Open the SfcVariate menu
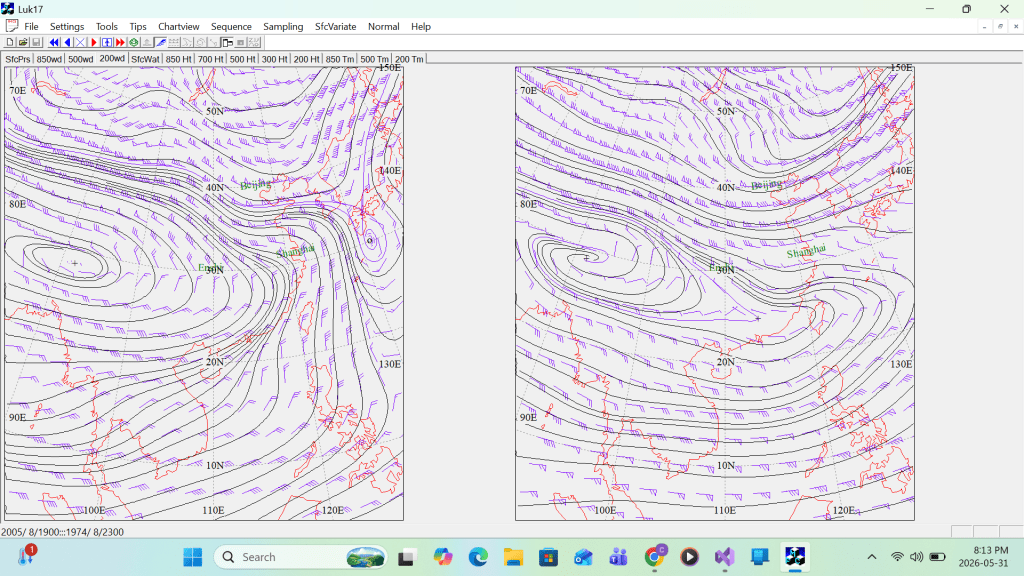This screenshot has width=1024, height=576. point(336,26)
